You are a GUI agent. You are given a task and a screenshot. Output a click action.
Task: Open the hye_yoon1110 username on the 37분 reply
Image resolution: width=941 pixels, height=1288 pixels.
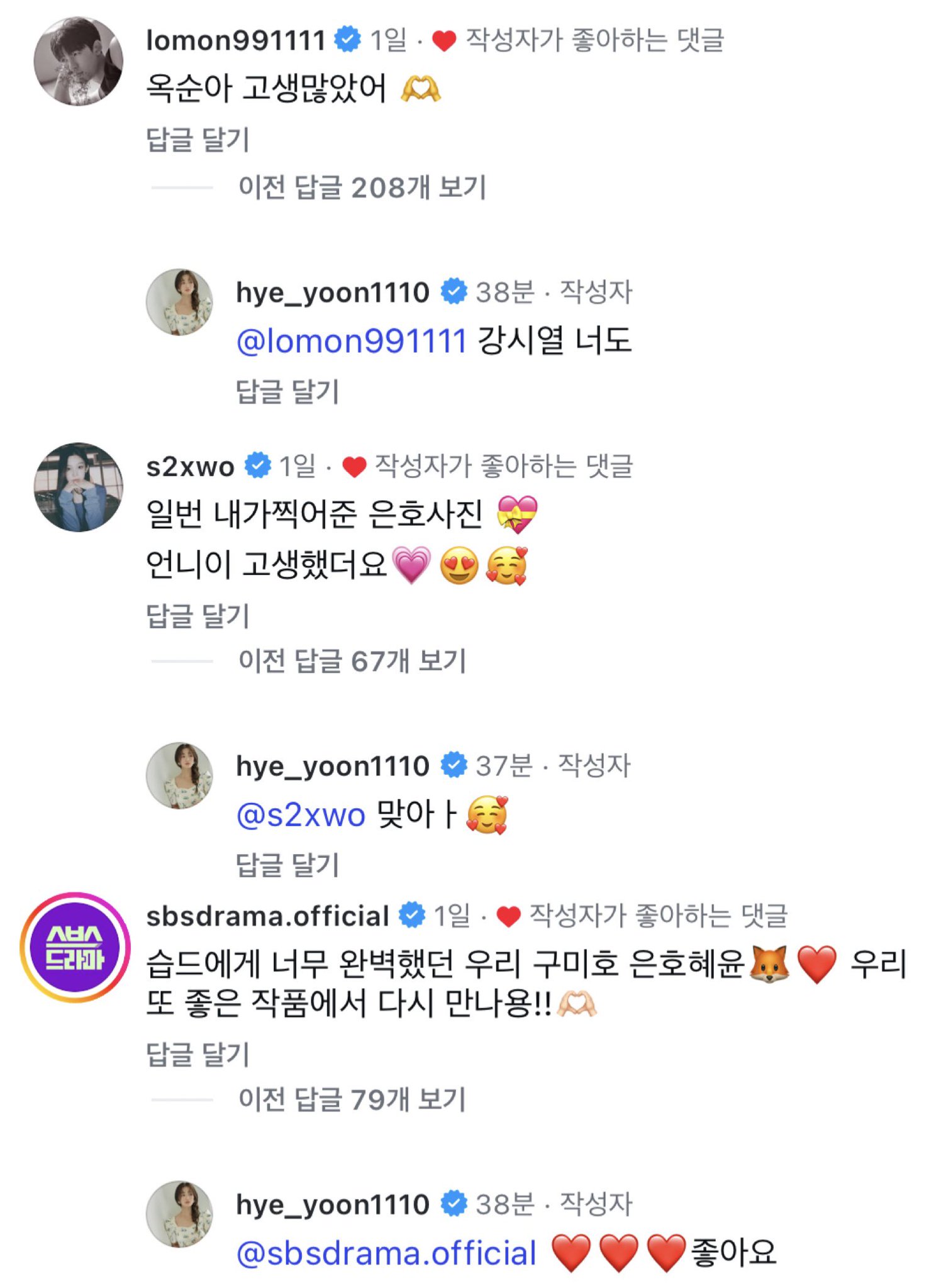click(x=332, y=767)
